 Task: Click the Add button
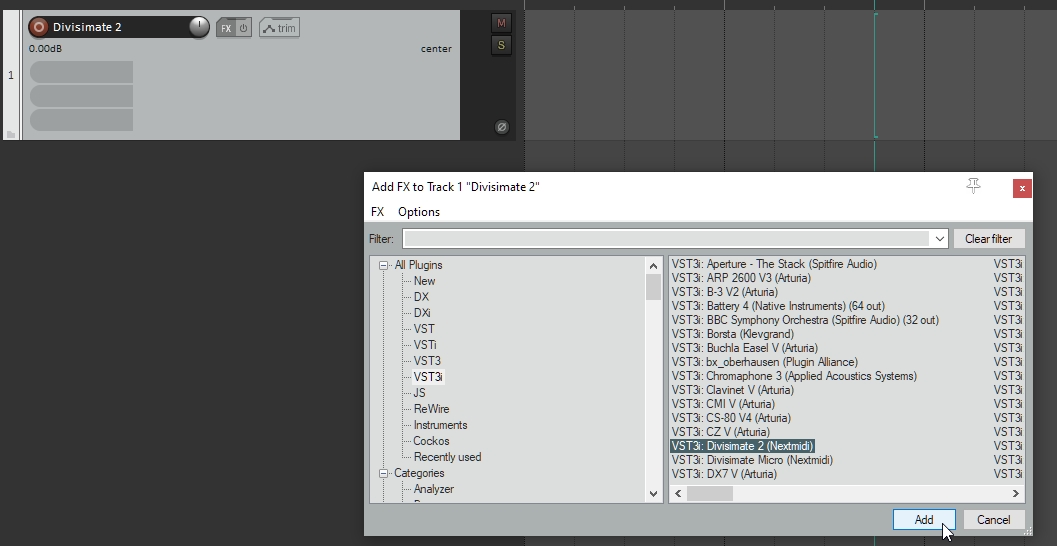point(924,520)
